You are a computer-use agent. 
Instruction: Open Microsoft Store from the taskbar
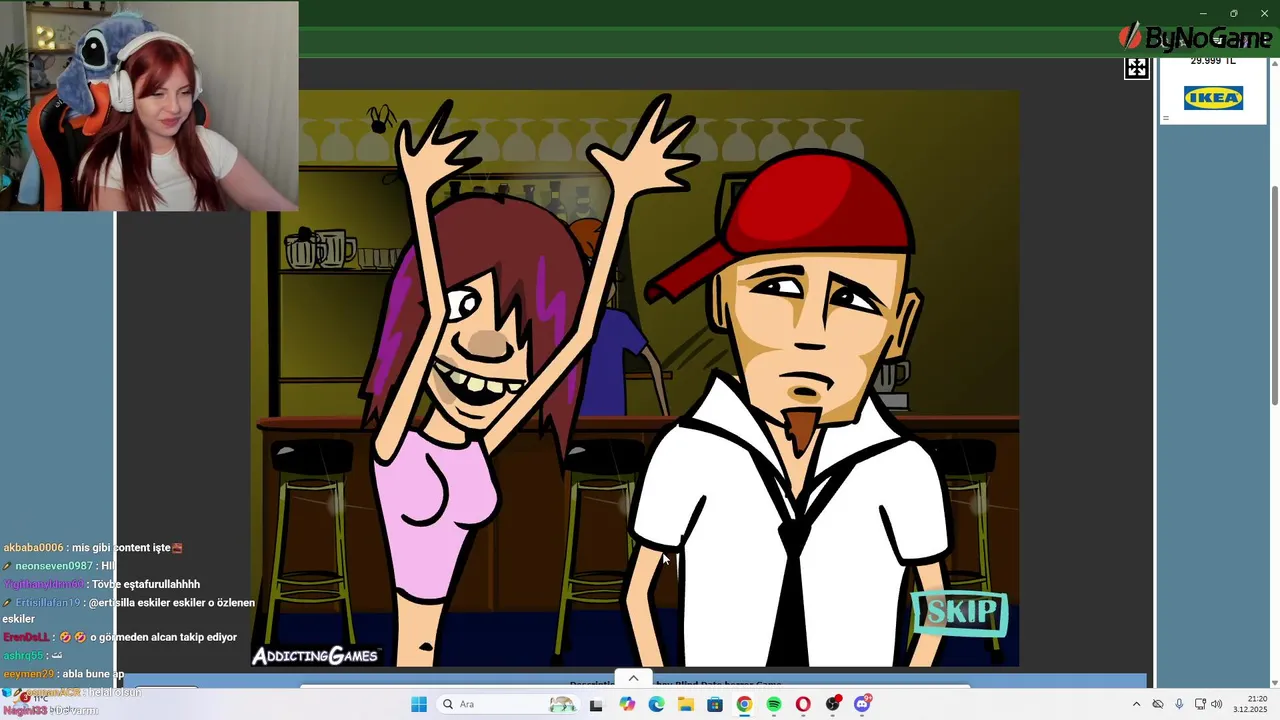pos(715,704)
